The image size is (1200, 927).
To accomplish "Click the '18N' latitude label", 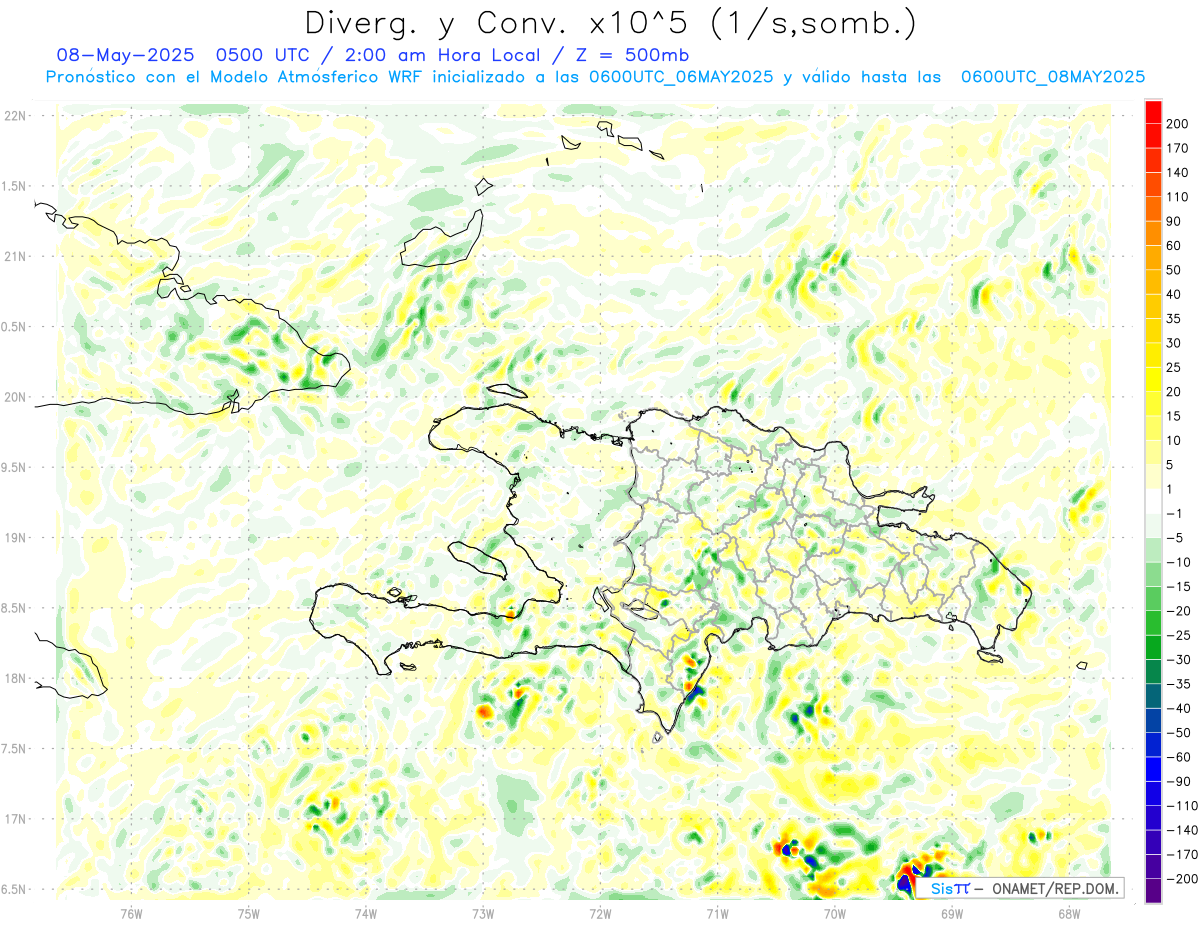I will (x=14, y=678).
